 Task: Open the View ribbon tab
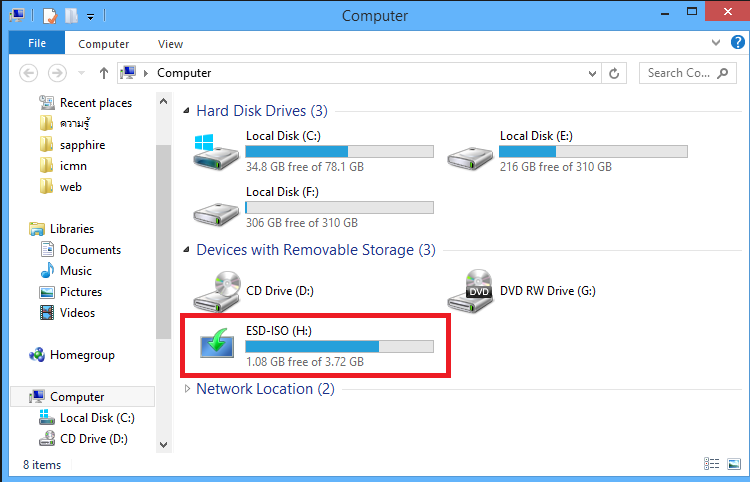pos(170,44)
